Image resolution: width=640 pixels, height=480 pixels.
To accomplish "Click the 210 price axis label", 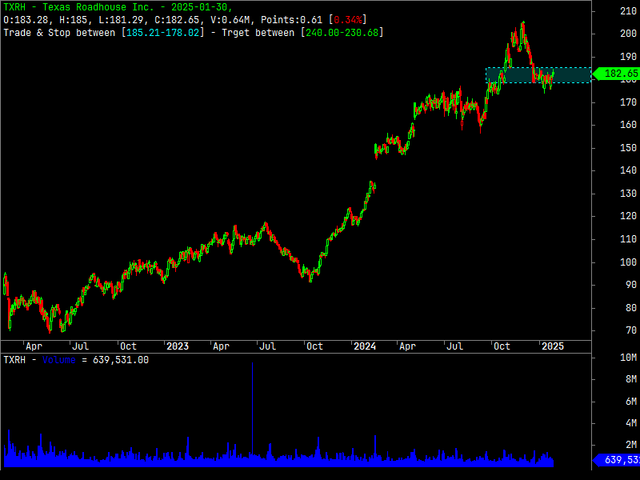I will coord(628,11).
